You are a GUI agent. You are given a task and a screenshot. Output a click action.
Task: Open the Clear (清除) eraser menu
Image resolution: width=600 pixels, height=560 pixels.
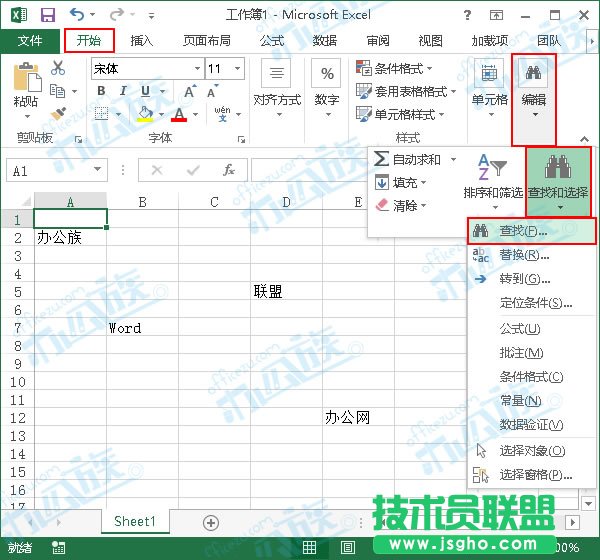tap(401, 206)
